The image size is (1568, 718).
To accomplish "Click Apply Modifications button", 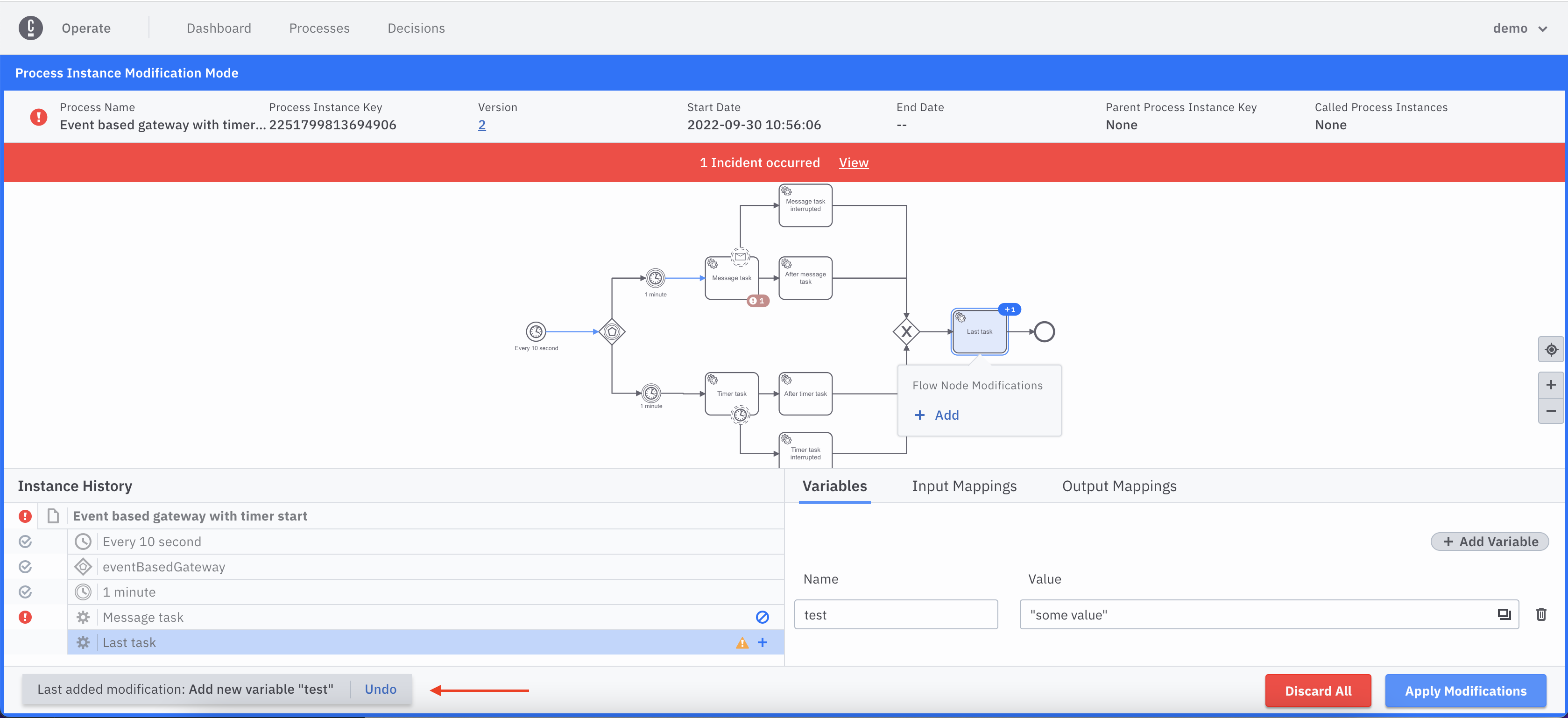I will pyautogui.click(x=1465, y=690).
